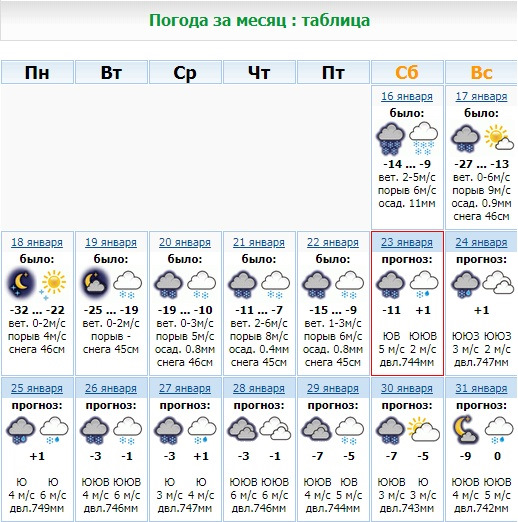The image size is (518, 522).
Task: Open the 21 января date link
Action: (x=259, y=242)
